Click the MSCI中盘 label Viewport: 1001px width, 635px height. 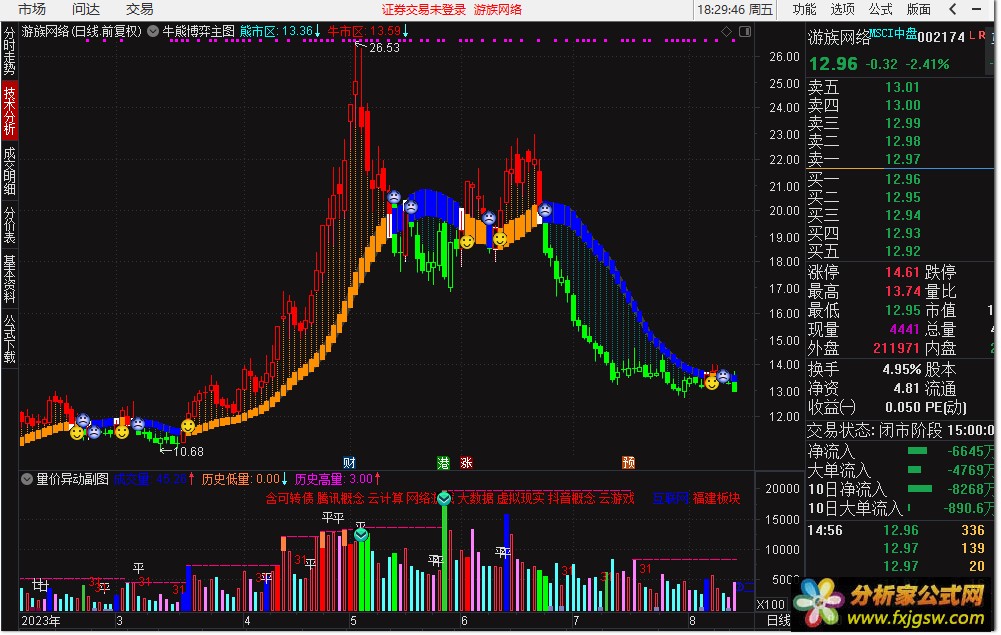(x=894, y=33)
